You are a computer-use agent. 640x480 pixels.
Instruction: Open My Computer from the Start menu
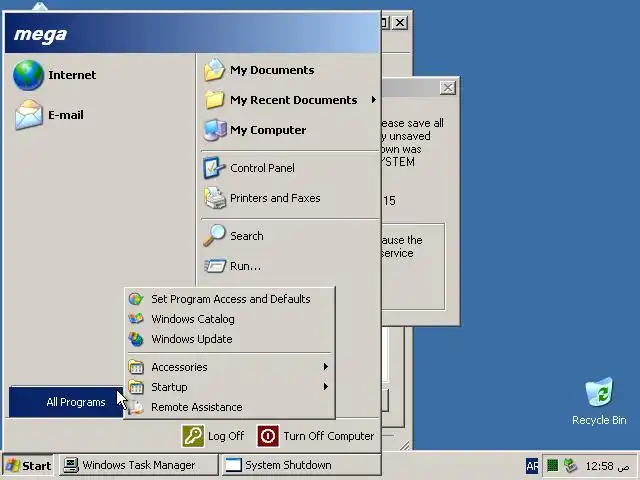tap(290, 130)
